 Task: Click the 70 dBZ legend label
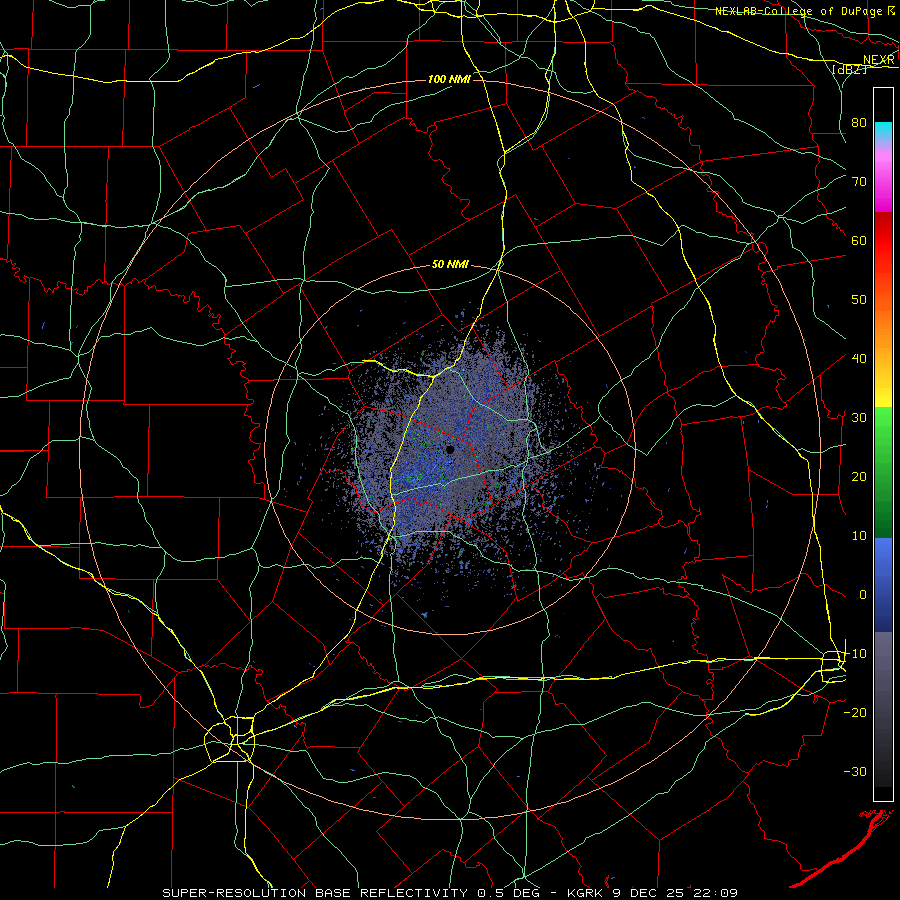[859, 182]
